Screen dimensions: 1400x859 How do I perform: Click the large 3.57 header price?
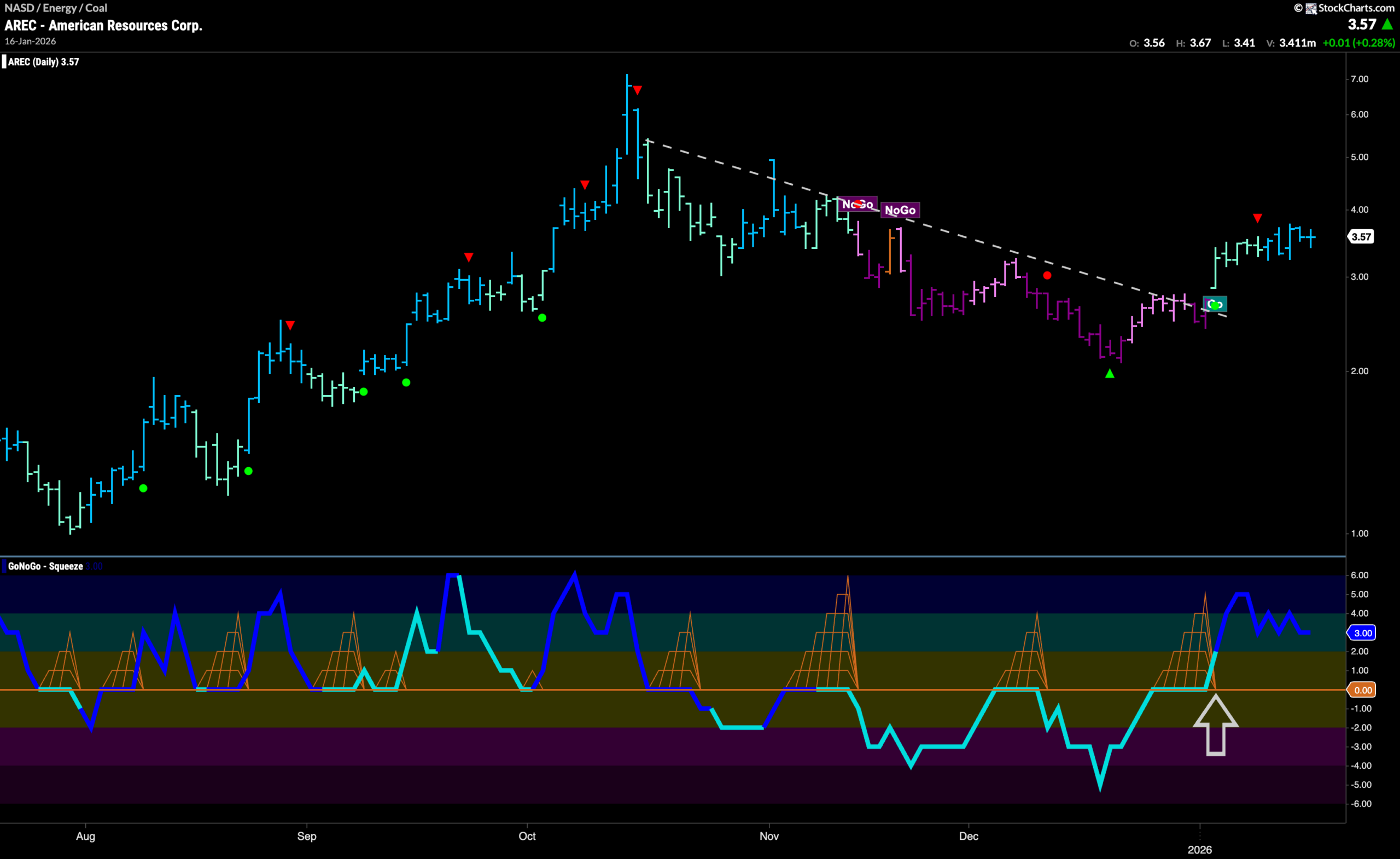tap(1362, 25)
